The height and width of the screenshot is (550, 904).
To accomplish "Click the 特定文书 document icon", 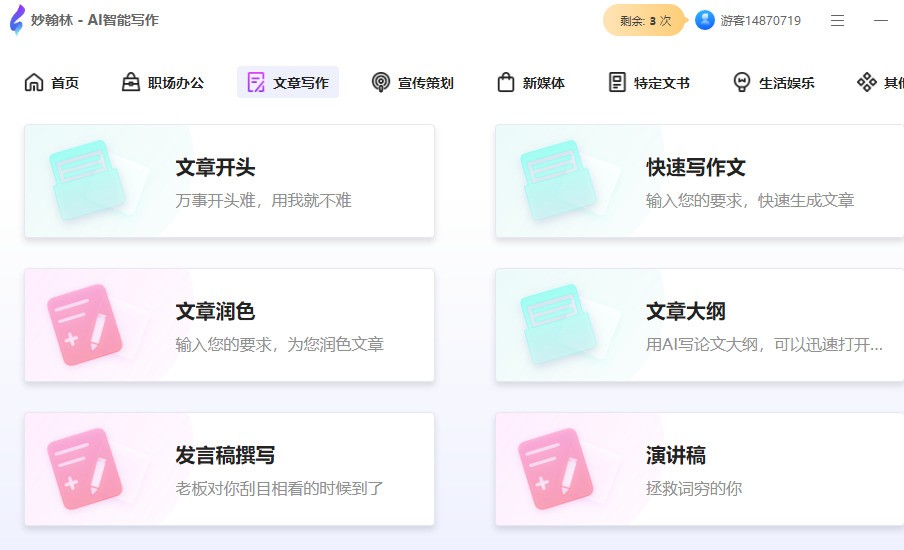I will 617,82.
